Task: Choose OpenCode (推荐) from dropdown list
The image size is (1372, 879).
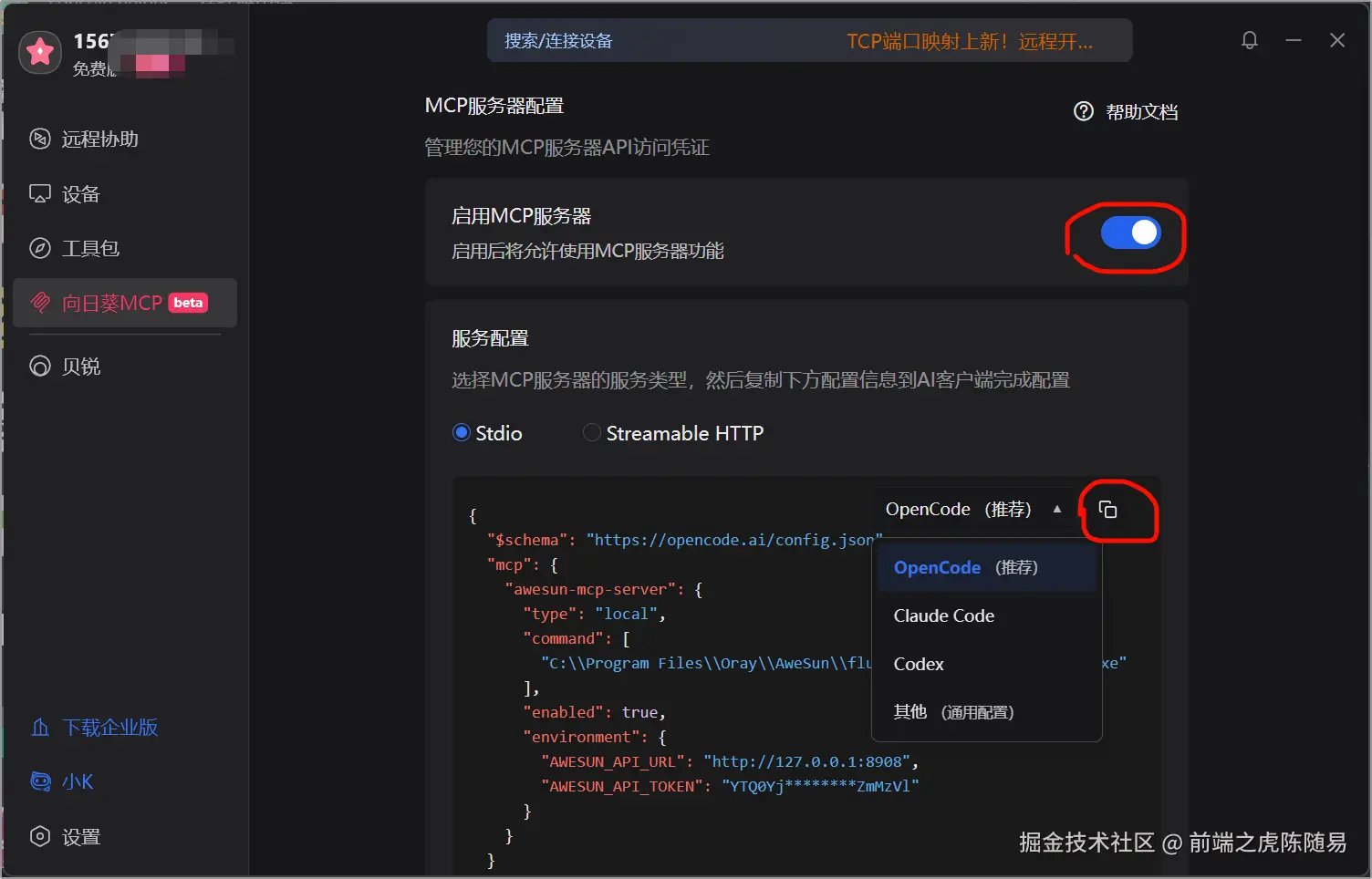Action: 987,567
